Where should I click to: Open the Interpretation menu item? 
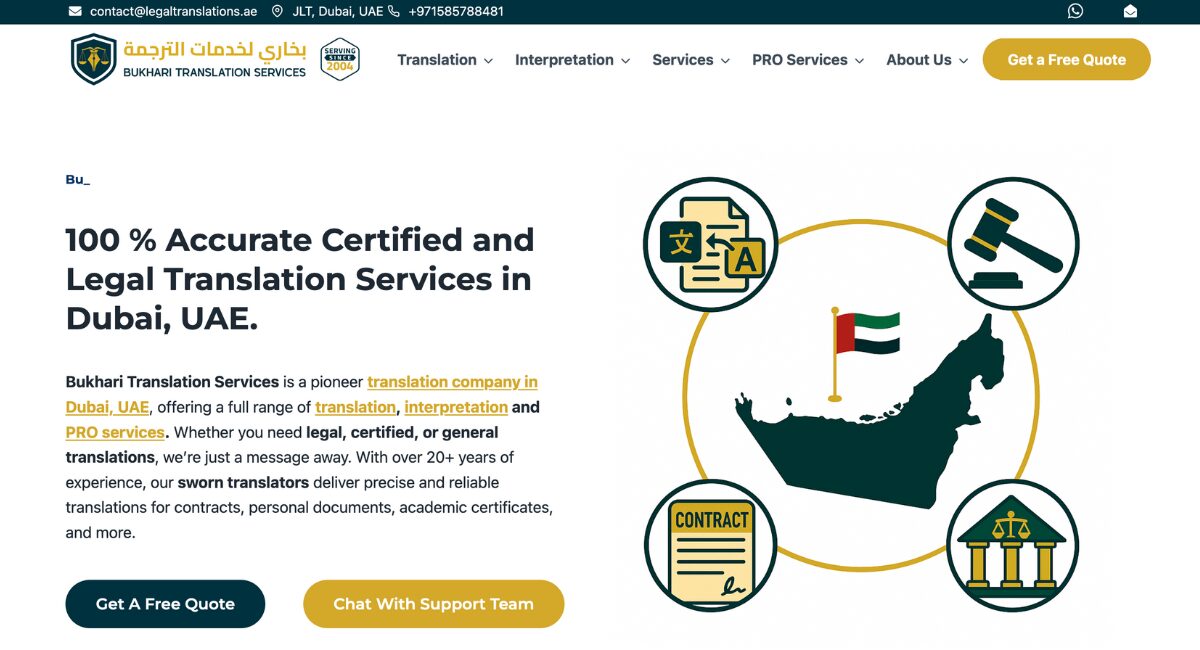coord(564,60)
